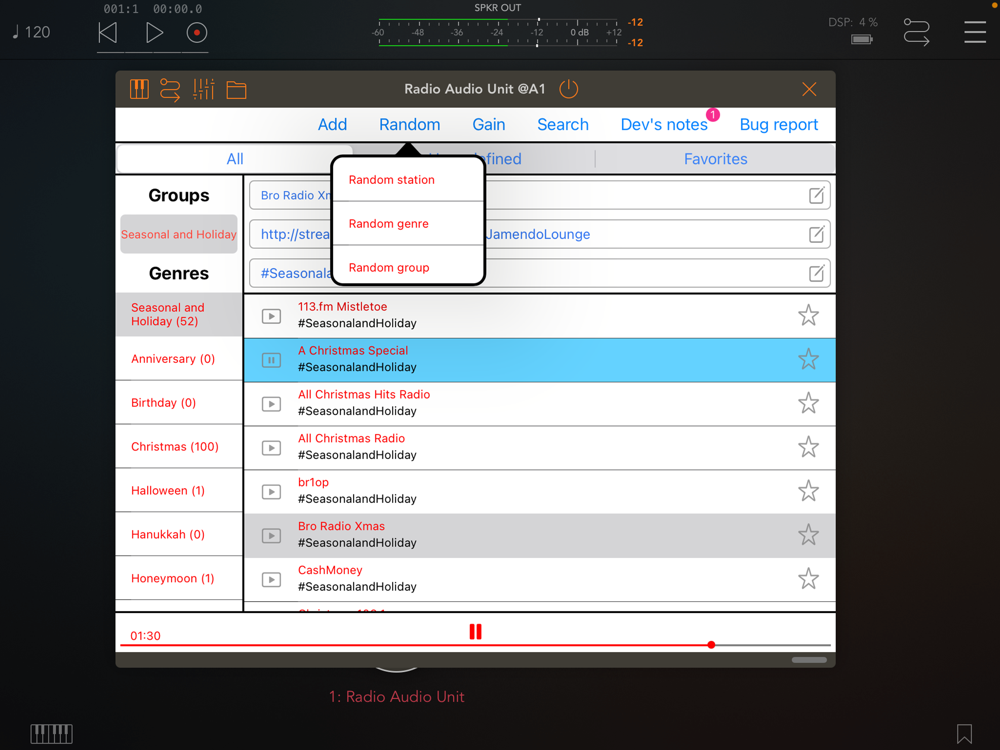This screenshot has height=750, width=1000.
Task: Edit the station name field
Action: [x=816, y=195]
